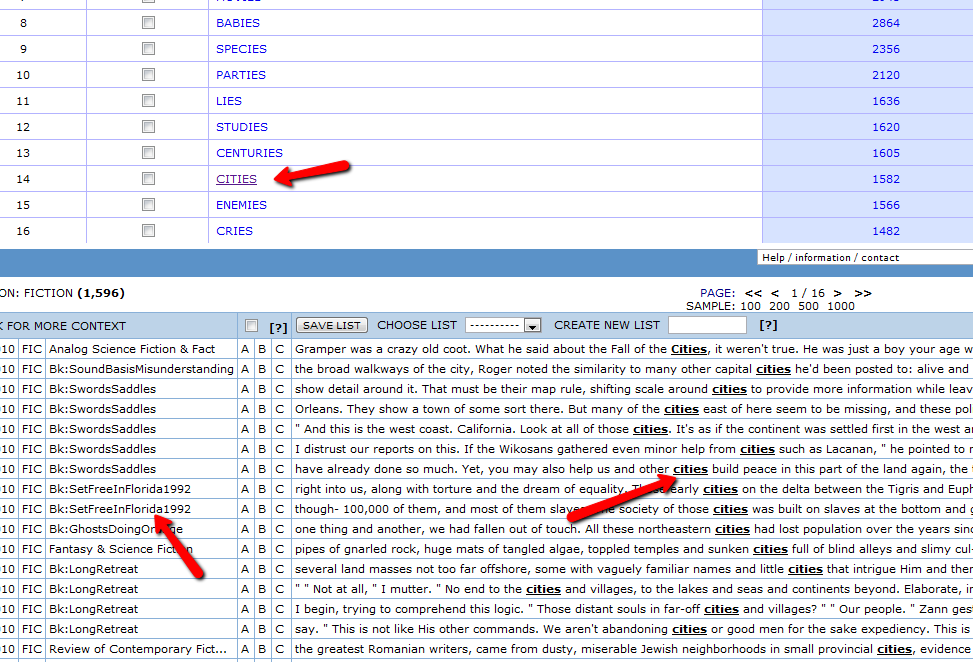Click 'cities' in the Romanian writers line

(x=894, y=649)
